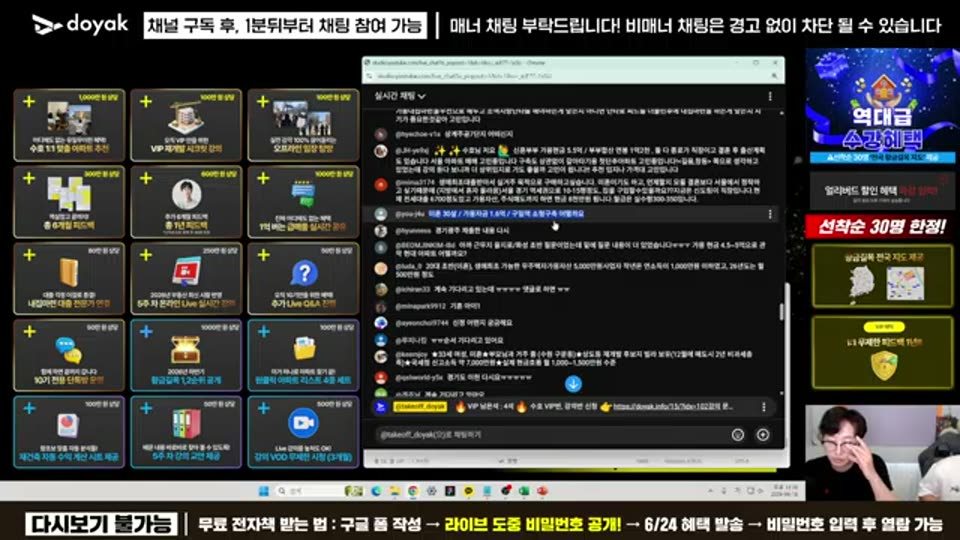Open the Windows Start menu
Screen dimensions: 960x540
(264, 491)
